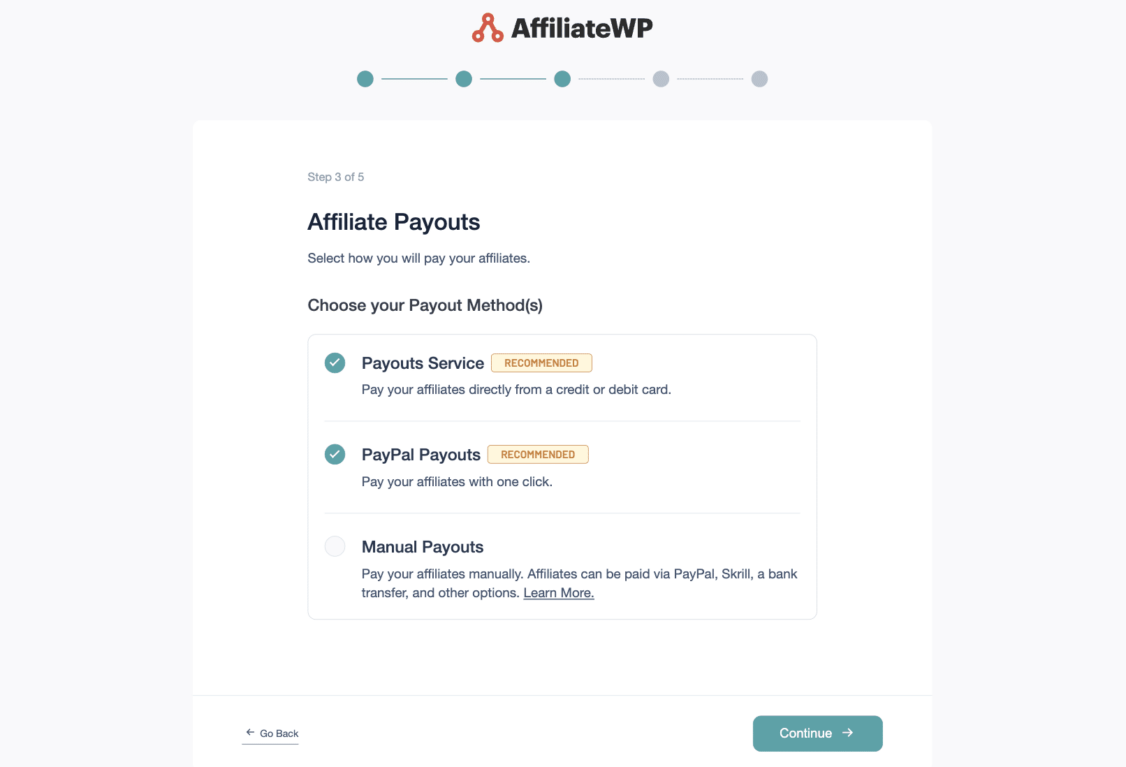The height and width of the screenshot is (767, 1126).
Task: Click the left arrow icon beside Go Back
Action: [248, 732]
